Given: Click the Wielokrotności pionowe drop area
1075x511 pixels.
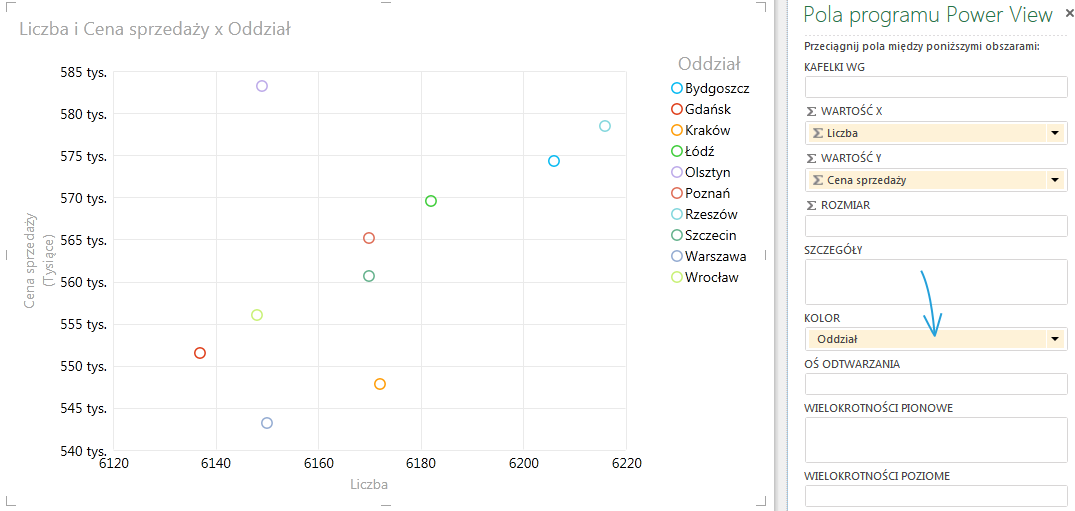Looking at the screenshot, I should click(935, 440).
